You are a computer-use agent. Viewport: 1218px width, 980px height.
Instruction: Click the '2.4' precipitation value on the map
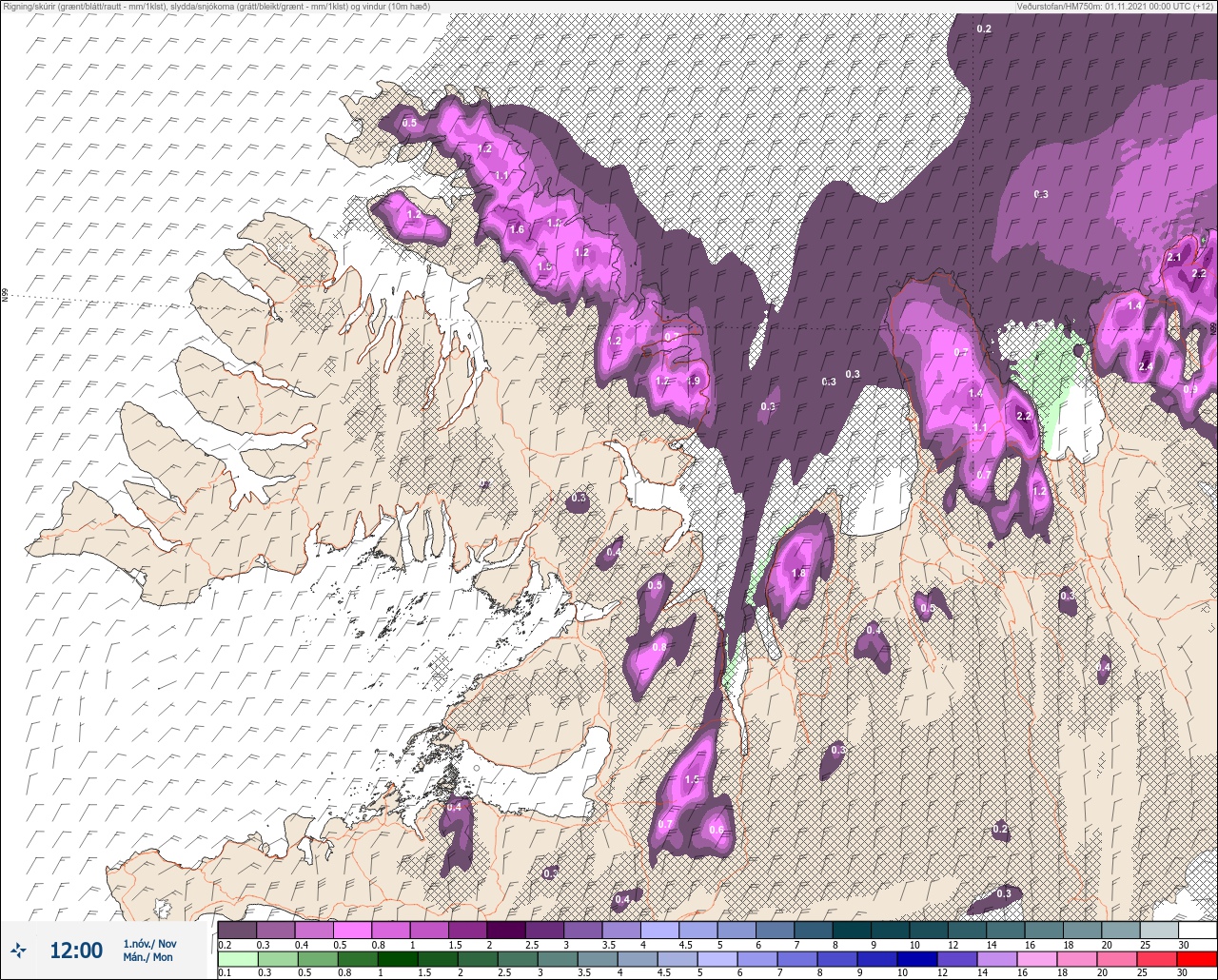point(1146,366)
